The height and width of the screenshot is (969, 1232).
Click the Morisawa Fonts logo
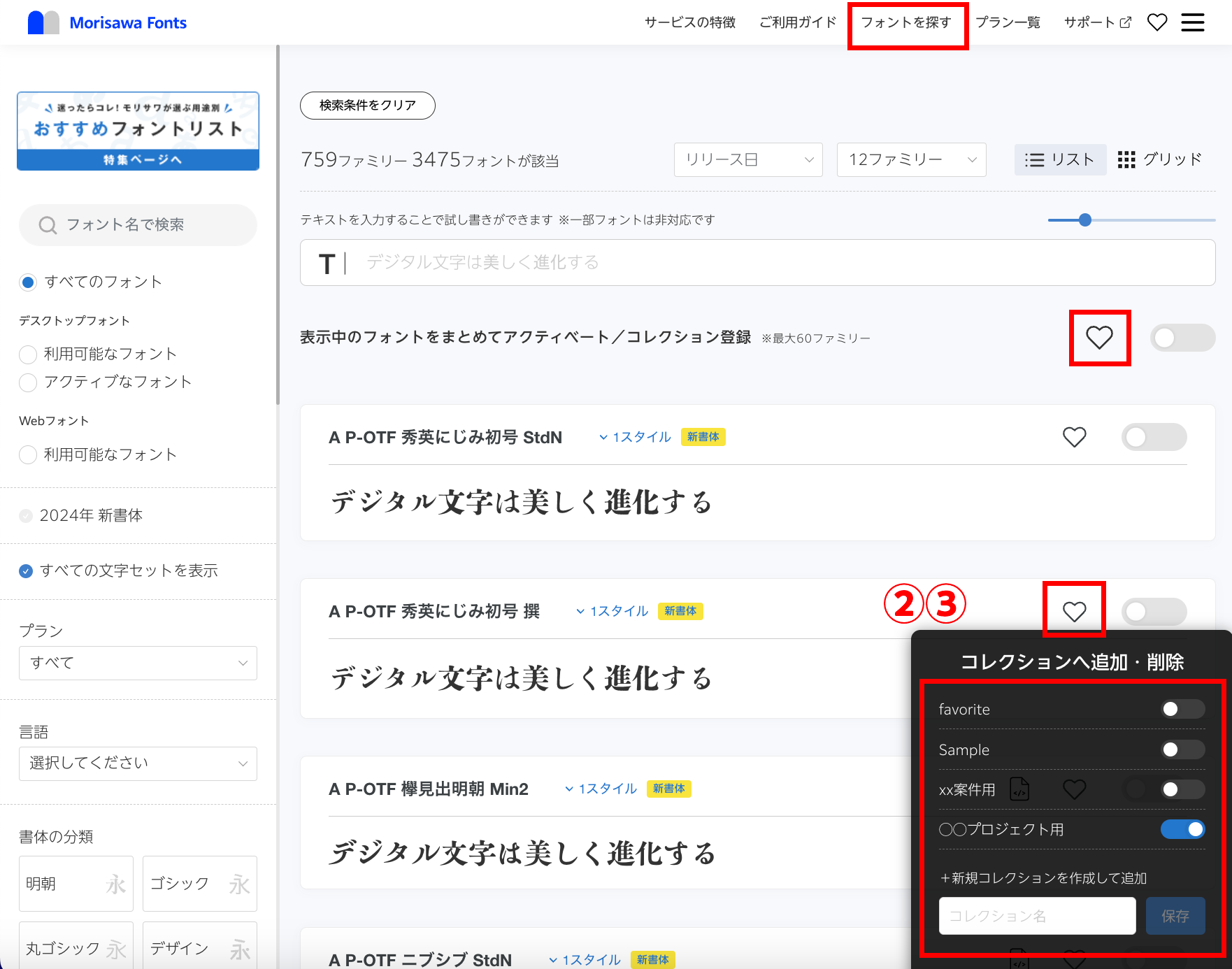[x=107, y=22]
